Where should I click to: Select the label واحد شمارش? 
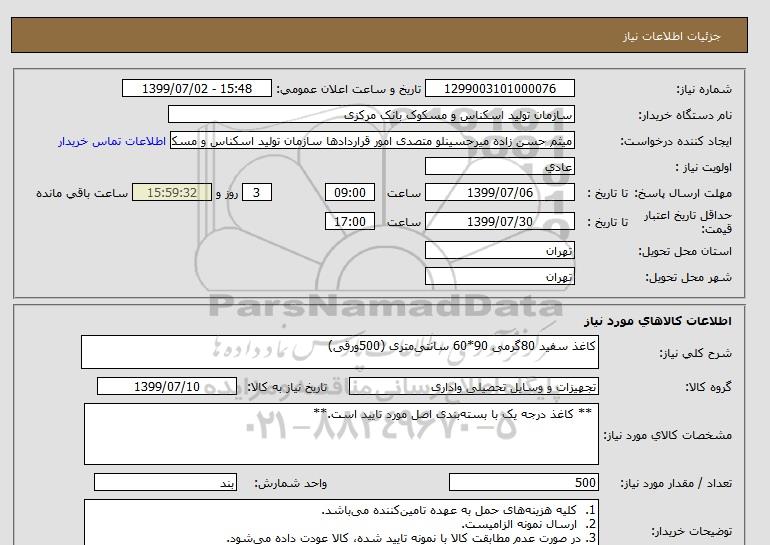pos(291,483)
